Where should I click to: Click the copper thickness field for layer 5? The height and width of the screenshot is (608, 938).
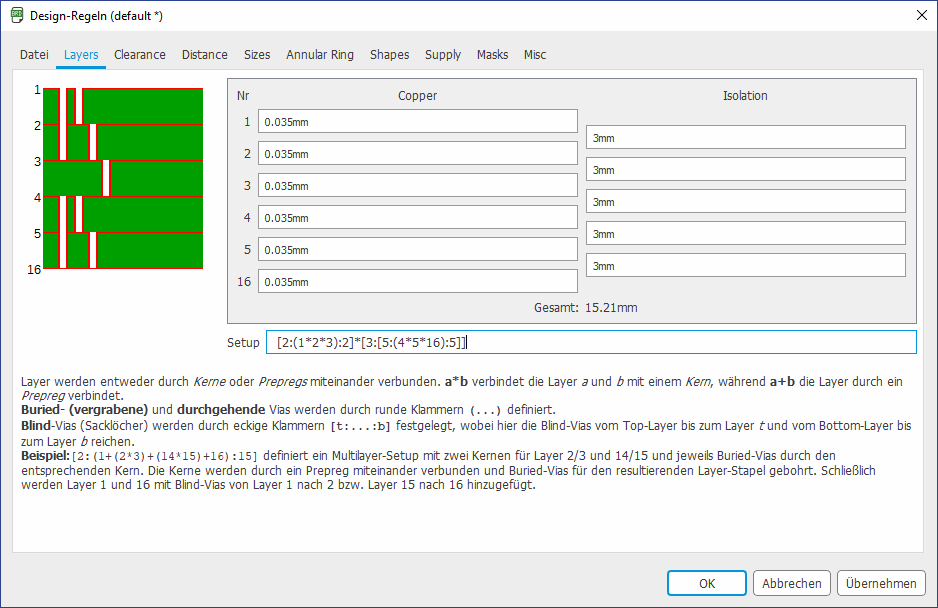point(418,250)
